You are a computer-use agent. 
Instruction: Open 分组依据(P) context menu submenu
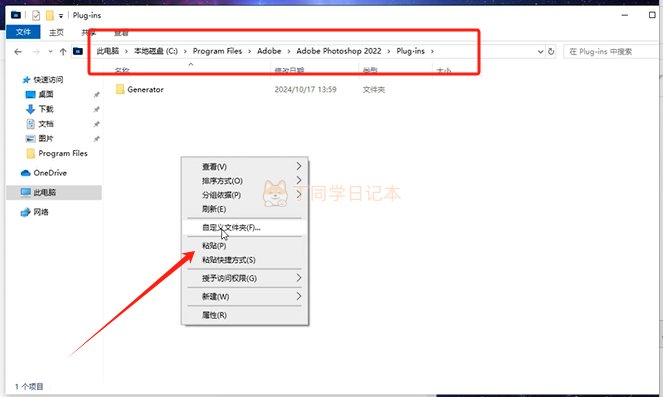[245, 195]
